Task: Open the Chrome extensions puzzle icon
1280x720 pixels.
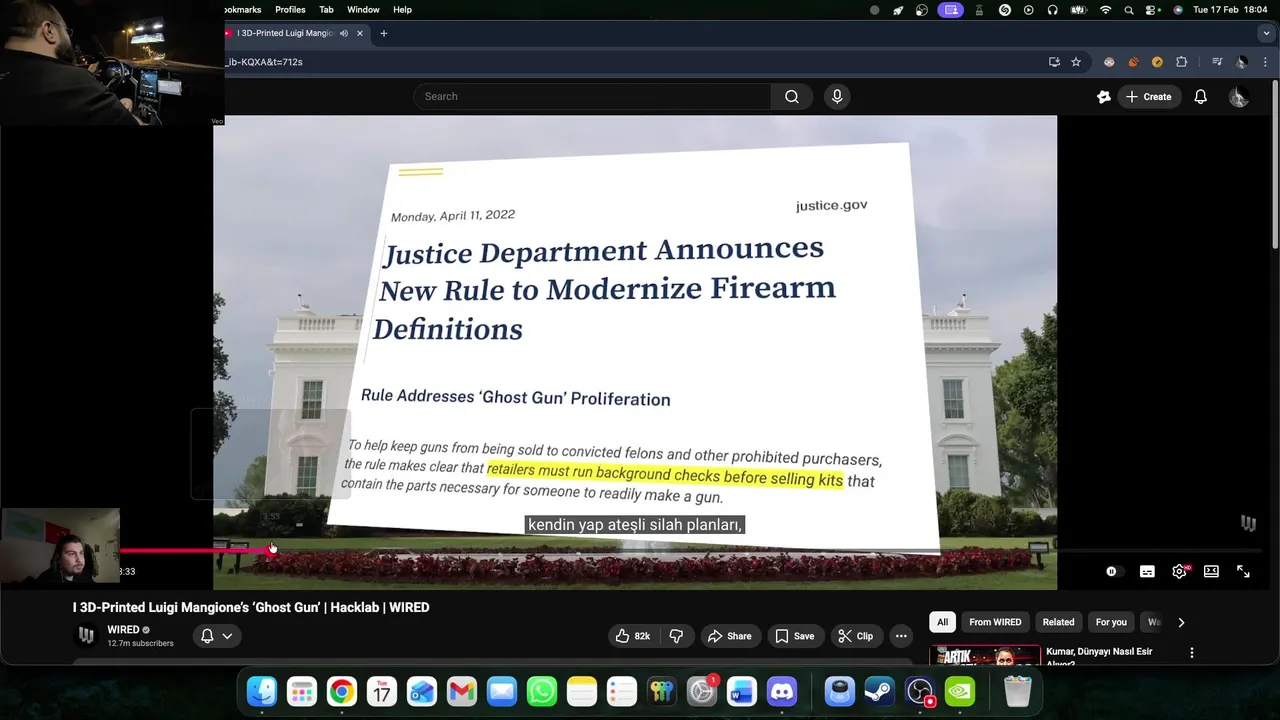Action: tap(1181, 62)
